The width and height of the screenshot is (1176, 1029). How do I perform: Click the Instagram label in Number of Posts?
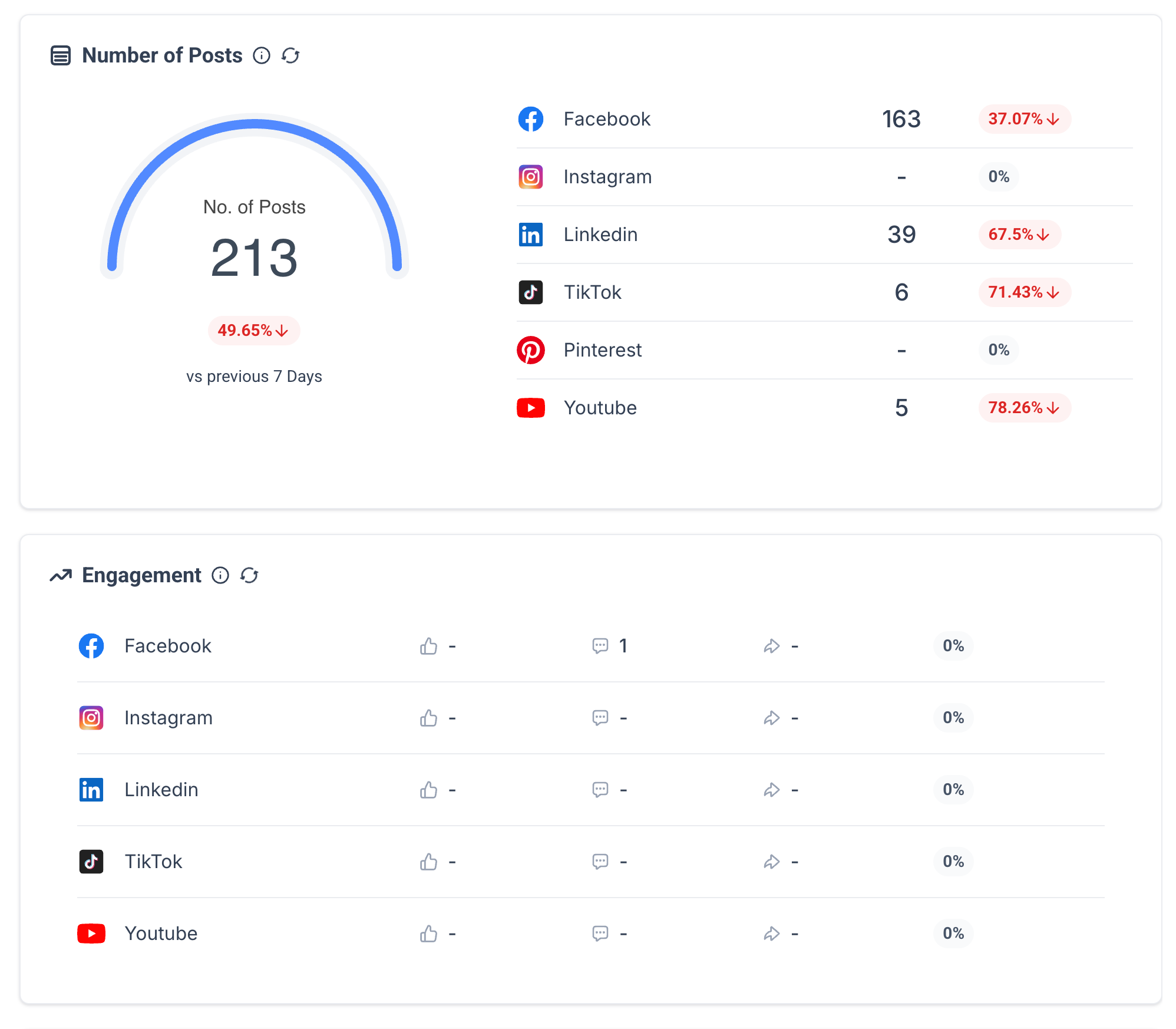pos(607,177)
